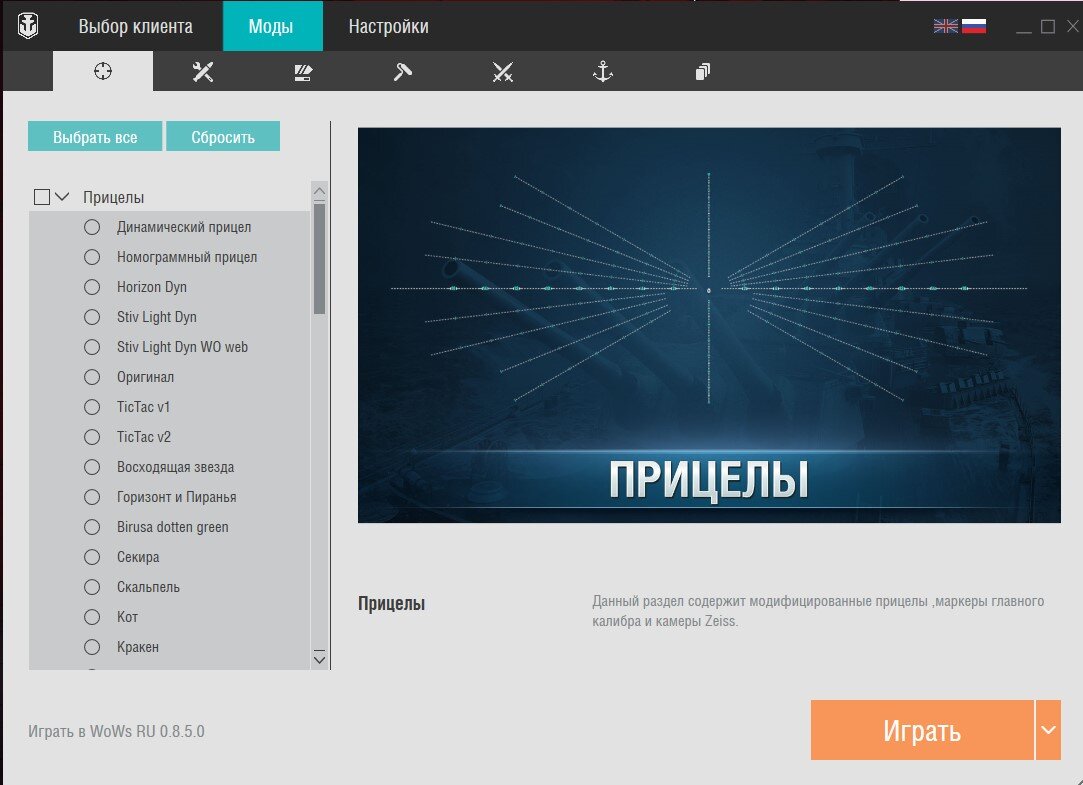Select Восходящая звезда radio button
The width and height of the screenshot is (1083, 785).
(x=92, y=467)
